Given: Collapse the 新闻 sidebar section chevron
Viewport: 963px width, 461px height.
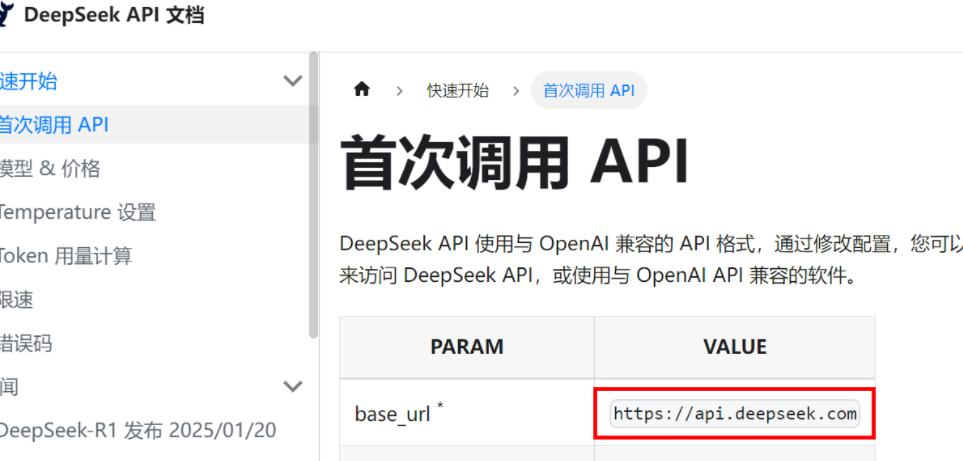Looking at the screenshot, I should pyautogui.click(x=292, y=386).
